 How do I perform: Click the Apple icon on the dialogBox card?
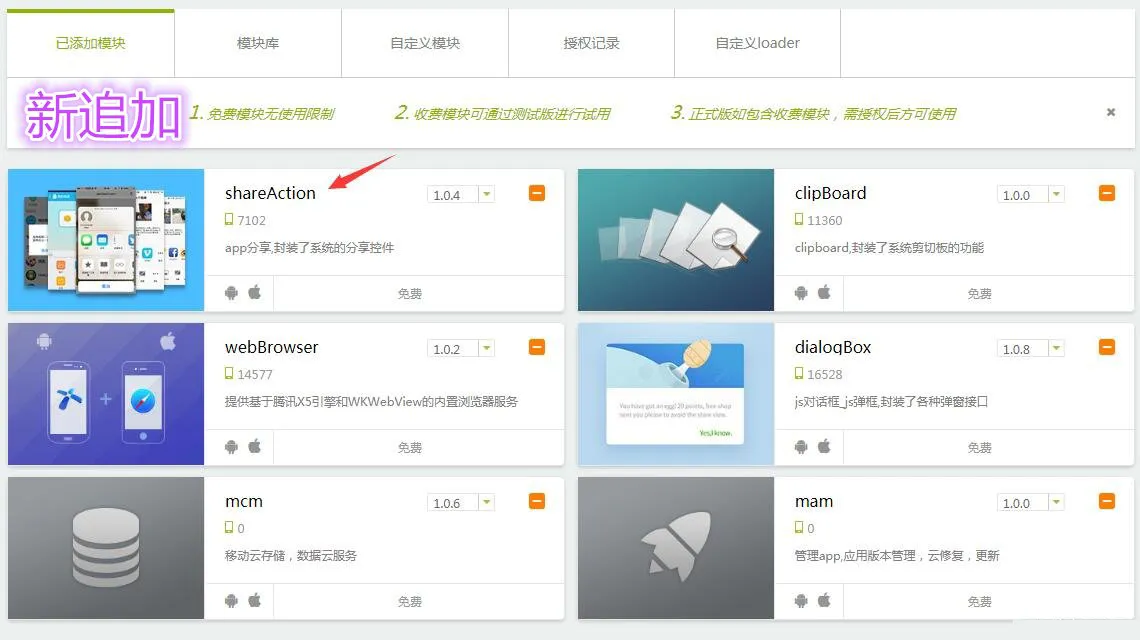tap(825, 447)
